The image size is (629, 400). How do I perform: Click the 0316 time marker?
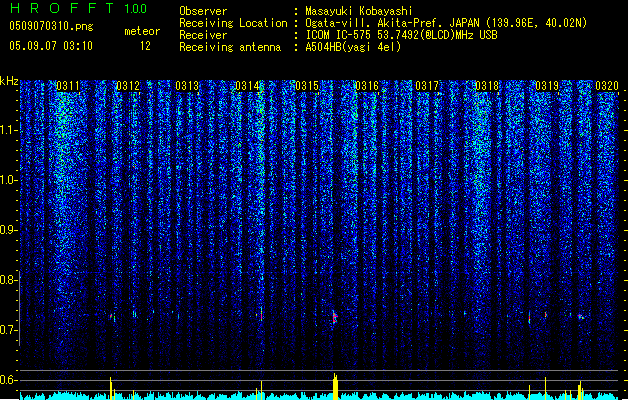coord(367,86)
